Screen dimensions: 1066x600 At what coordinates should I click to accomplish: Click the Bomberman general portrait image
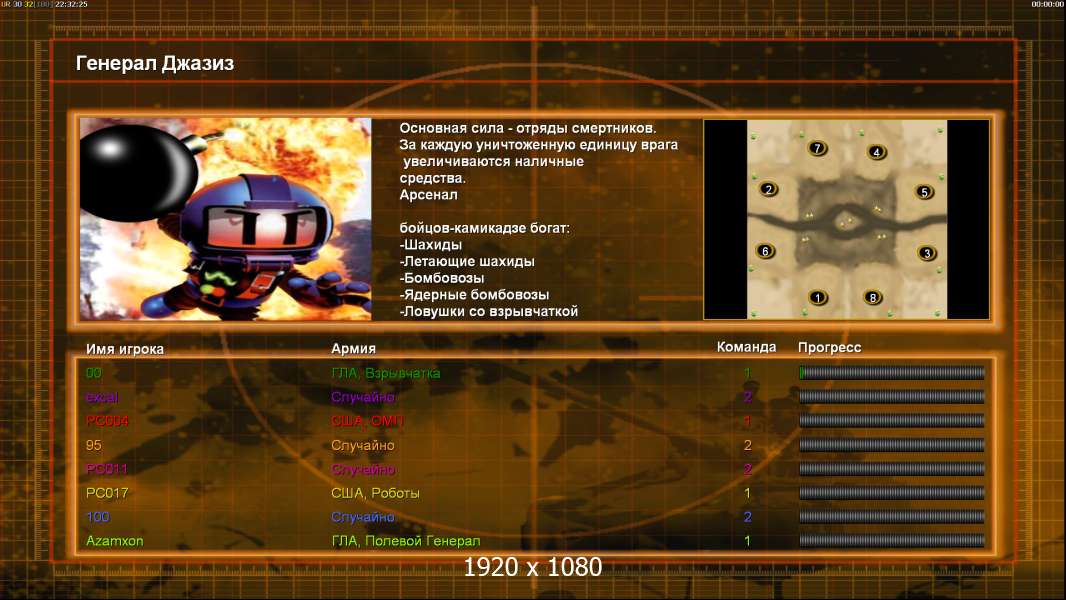click(226, 219)
